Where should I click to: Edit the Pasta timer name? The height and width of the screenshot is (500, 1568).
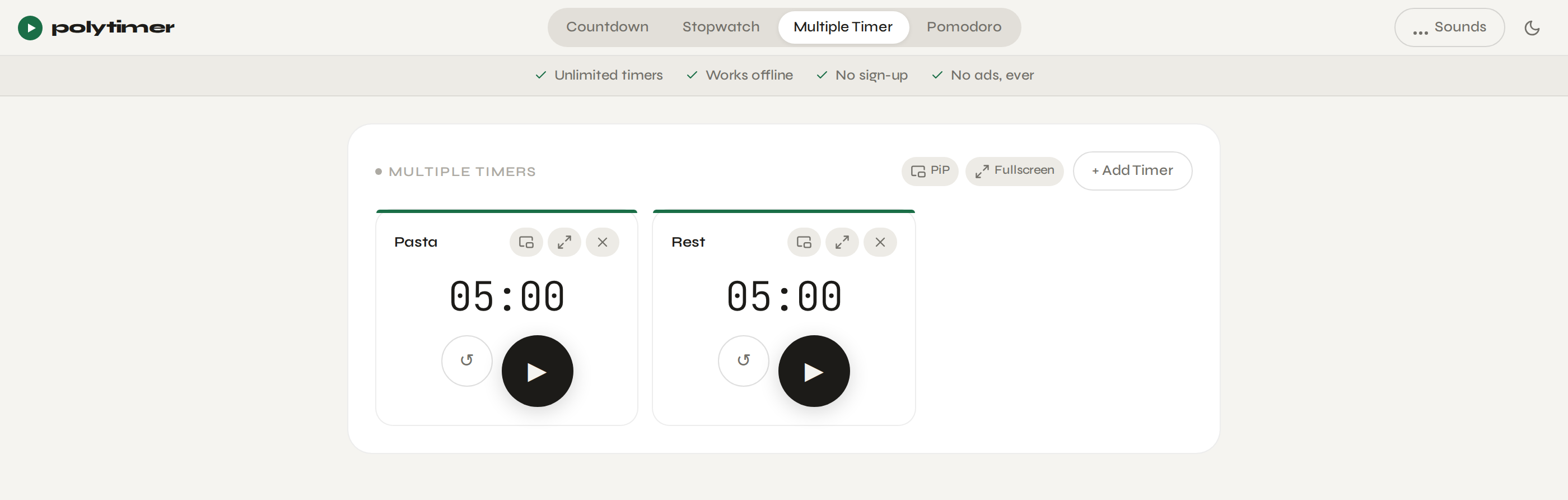[416, 242]
